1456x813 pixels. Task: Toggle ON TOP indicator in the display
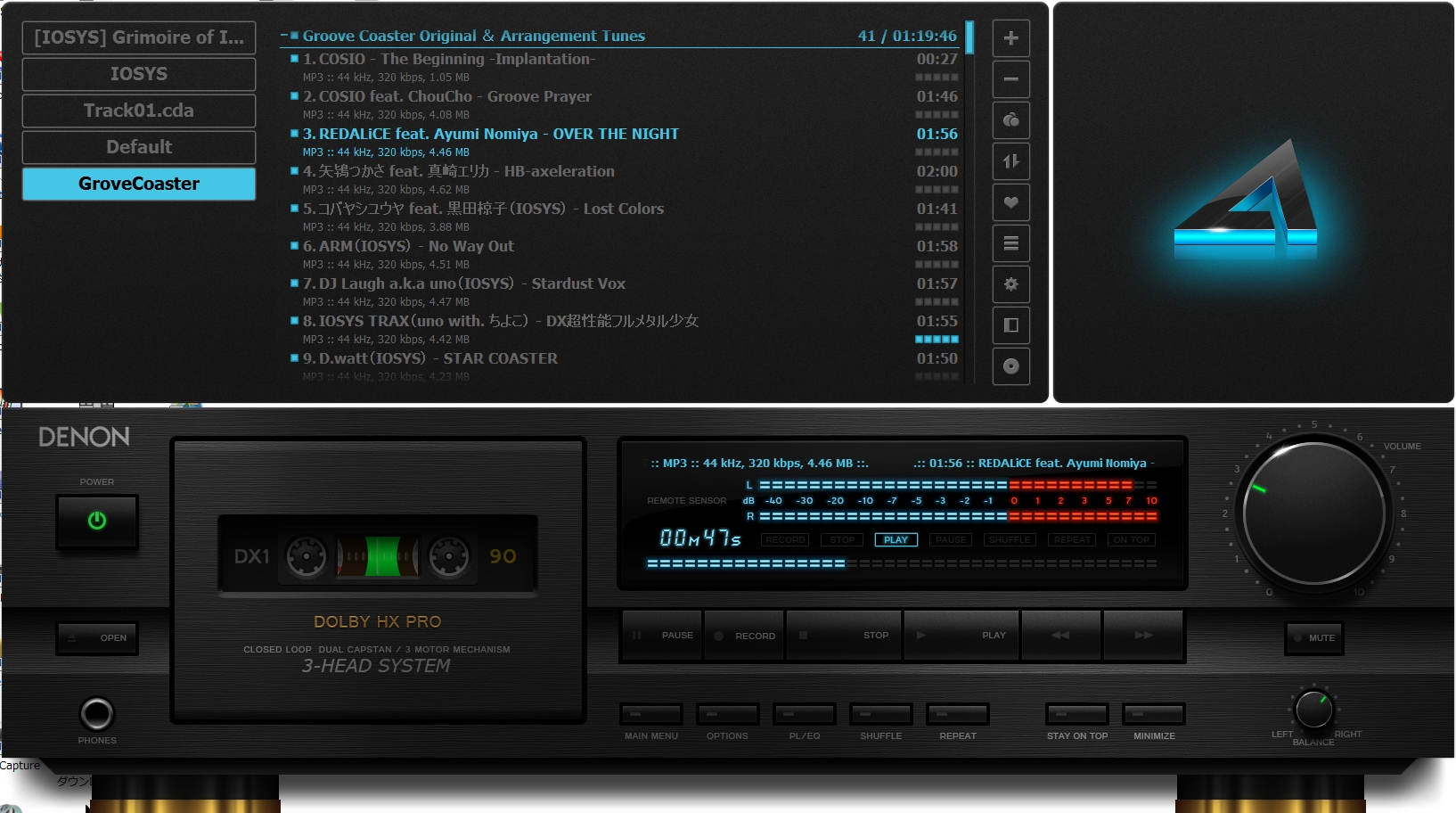1132,540
